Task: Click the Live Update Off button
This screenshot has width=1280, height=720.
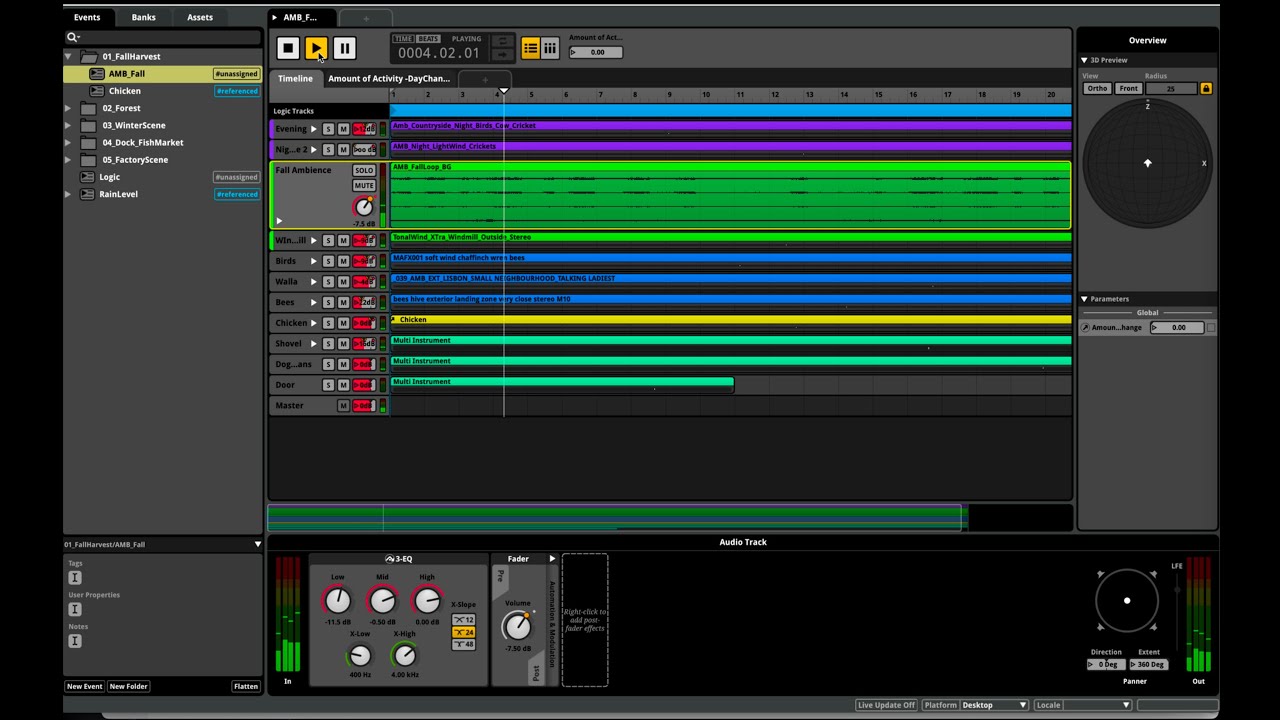Action: [x=887, y=705]
